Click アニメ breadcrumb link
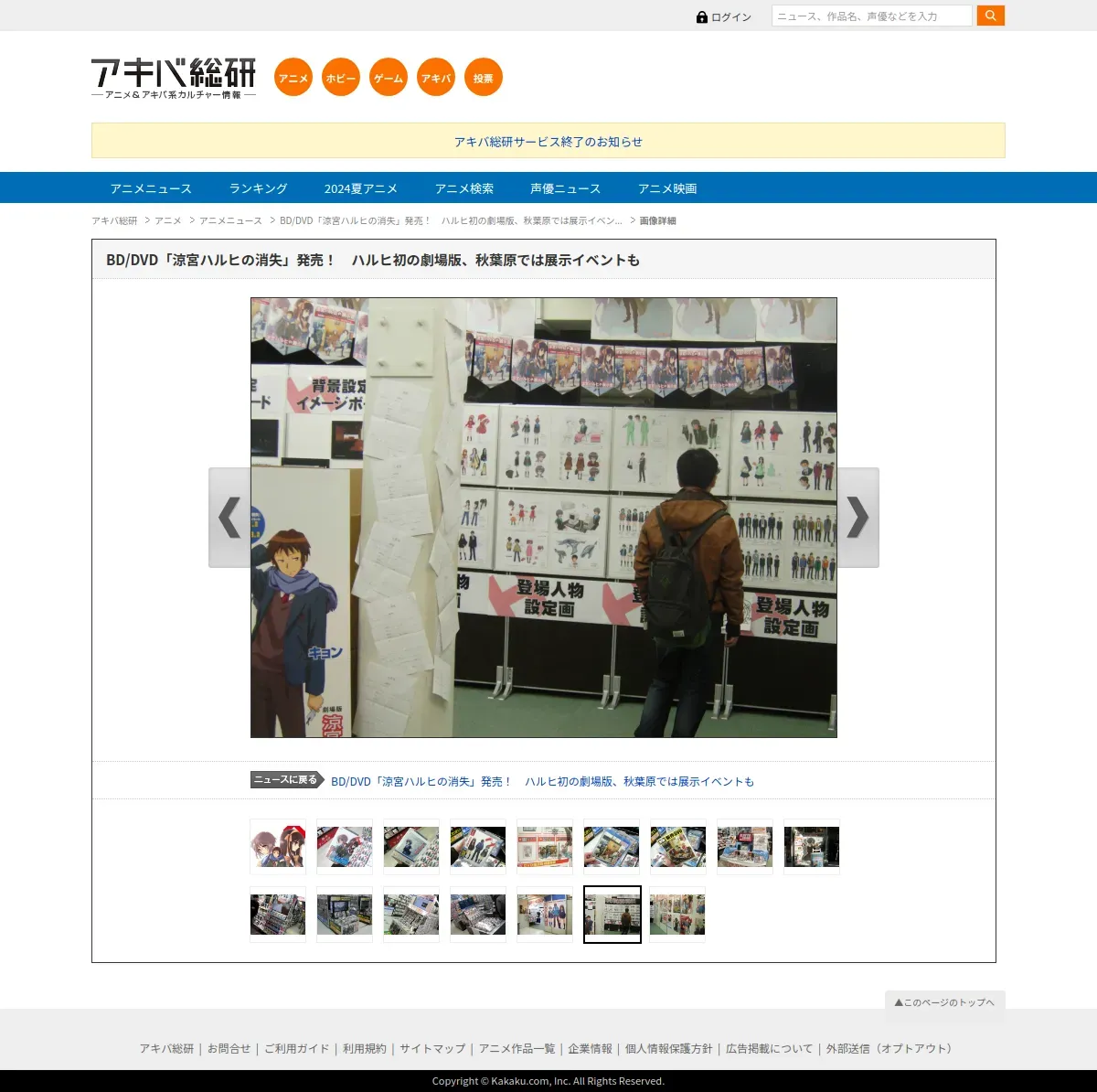 click(168, 220)
